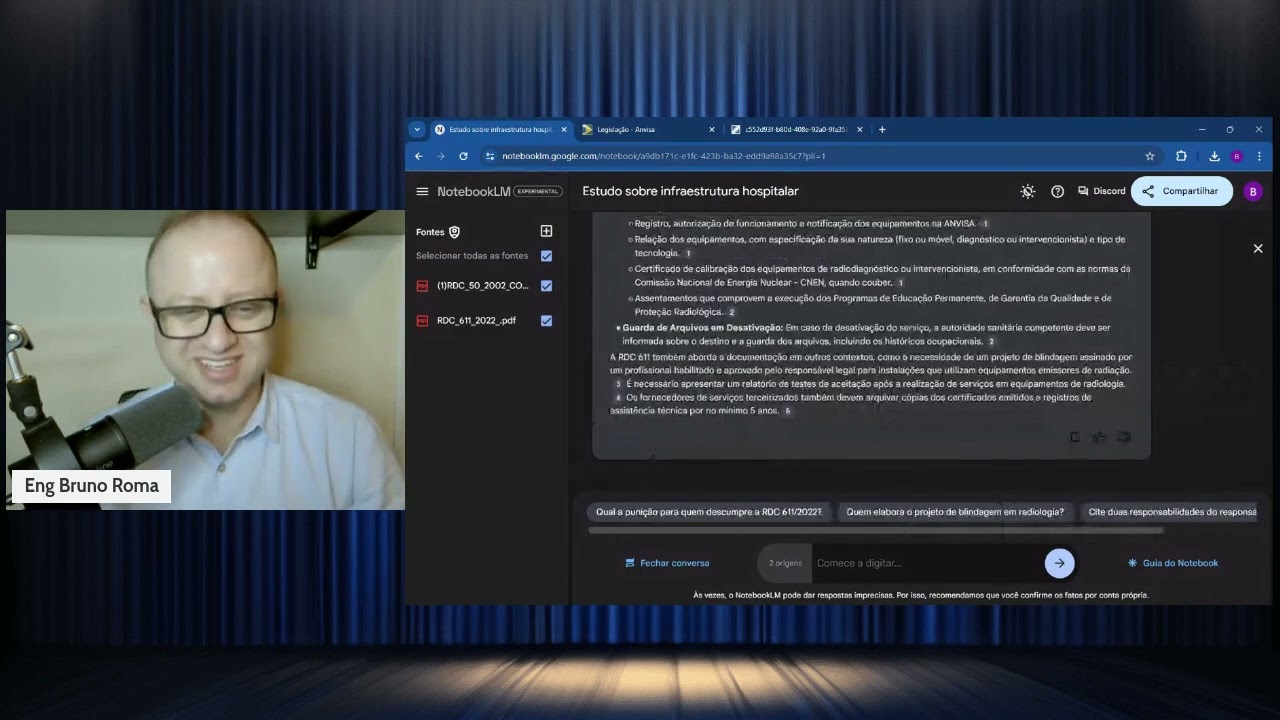
Task: Open the RDC_611_2022_.pdf source
Action: [x=477, y=321]
